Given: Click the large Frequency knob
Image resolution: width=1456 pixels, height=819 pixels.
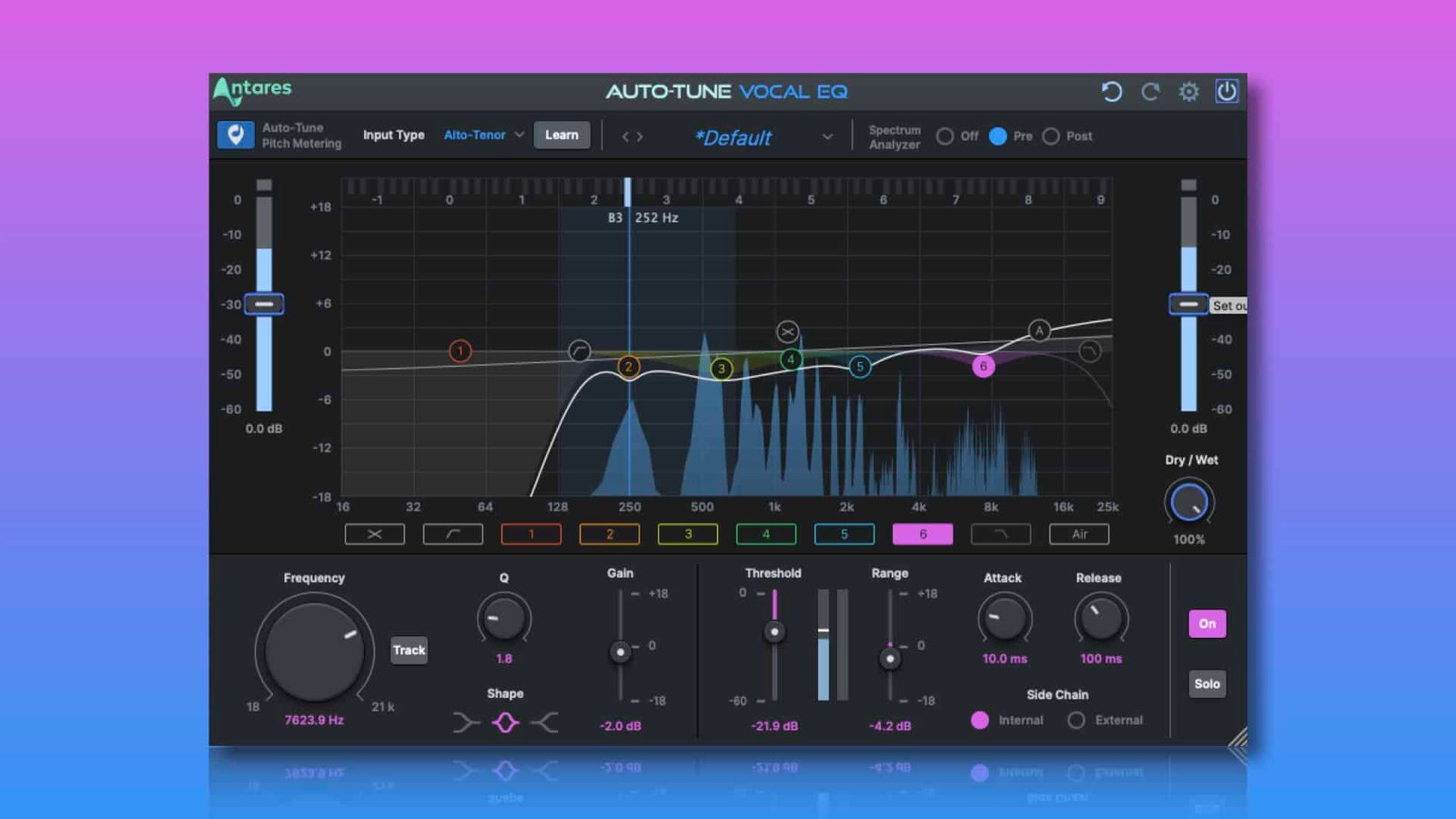Looking at the screenshot, I should click(x=314, y=652).
